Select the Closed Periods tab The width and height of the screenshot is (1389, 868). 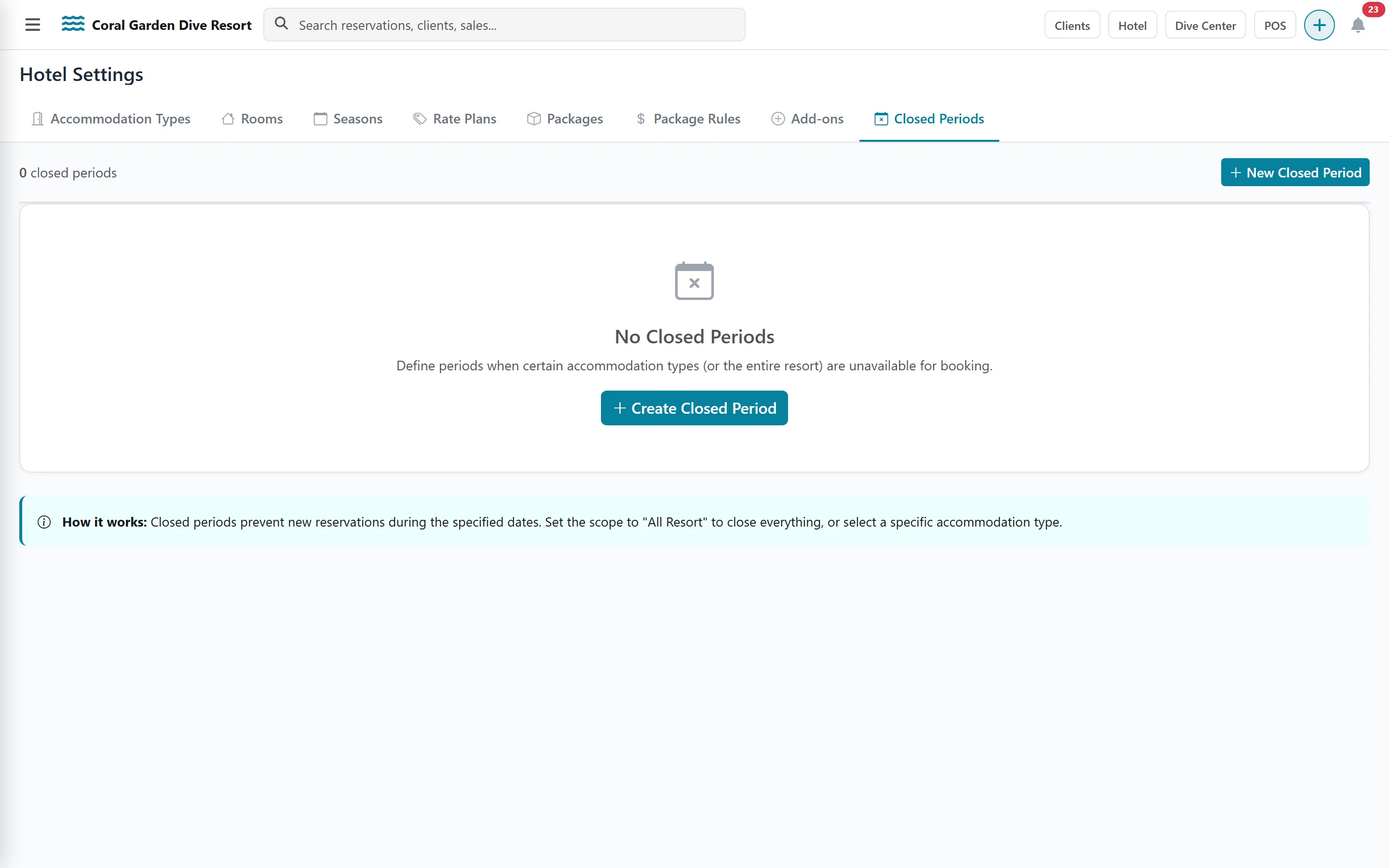click(929, 119)
